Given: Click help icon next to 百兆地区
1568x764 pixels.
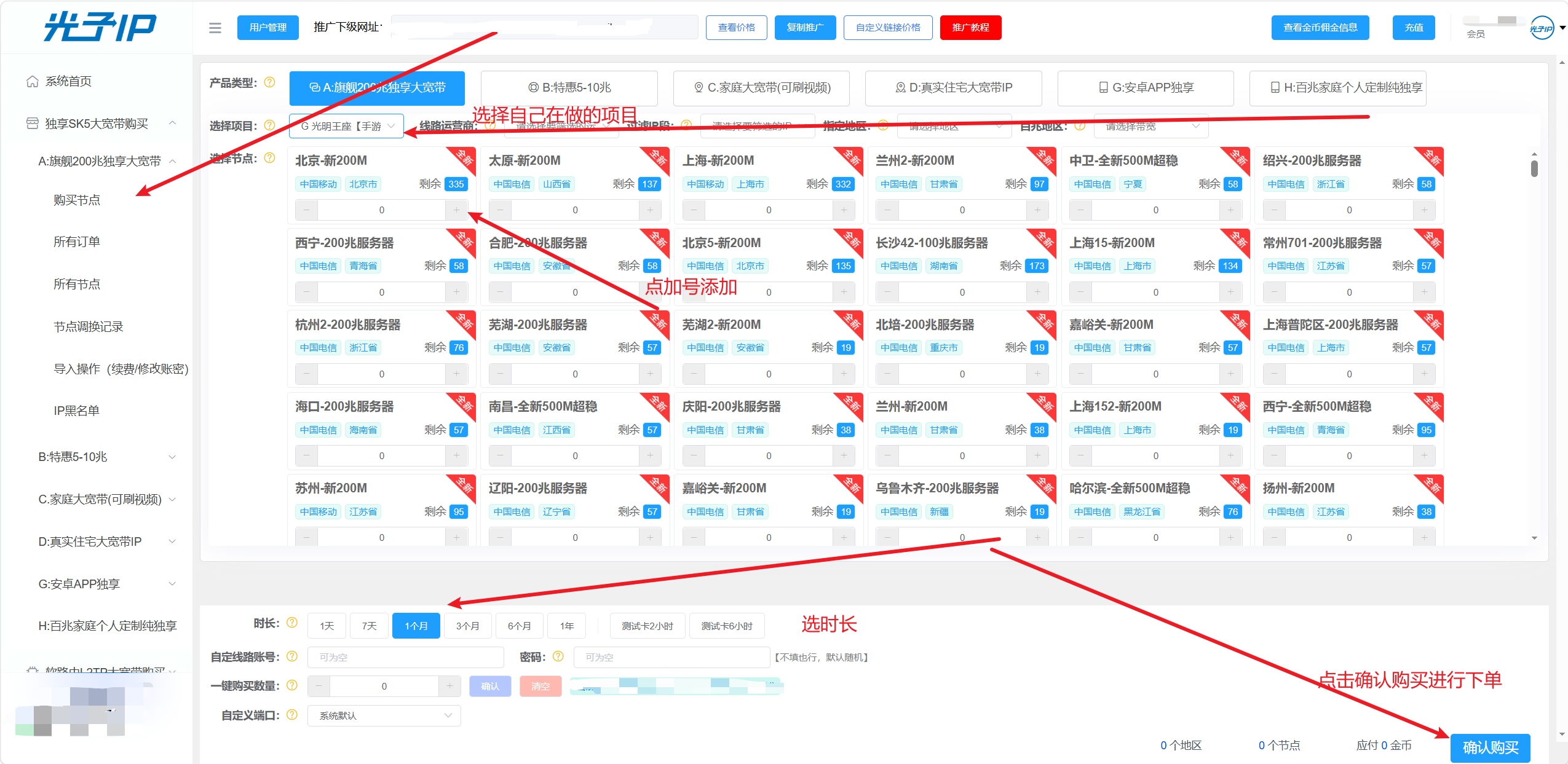Looking at the screenshot, I should coord(1080,125).
